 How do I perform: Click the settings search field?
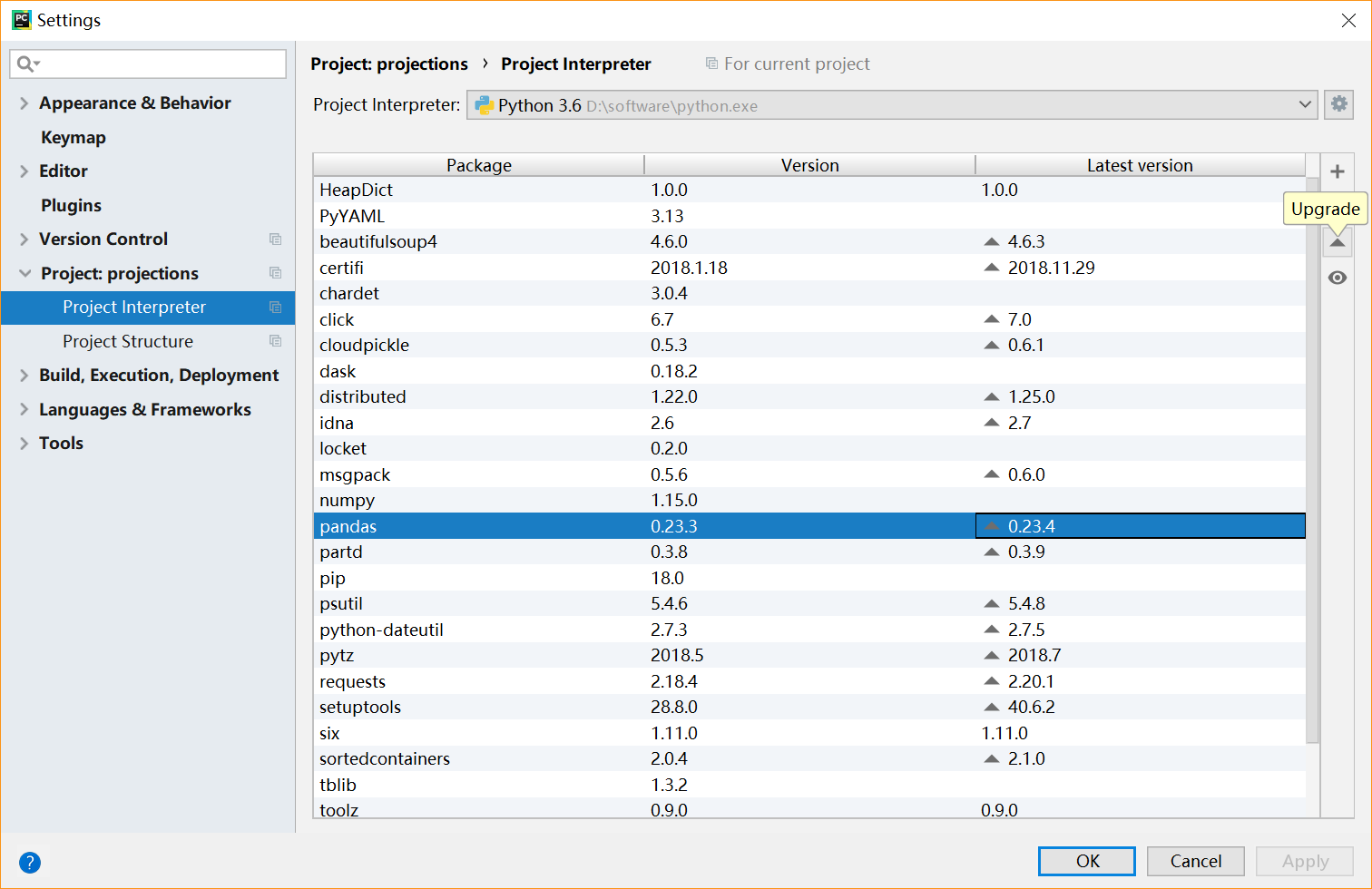pos(148,63)
